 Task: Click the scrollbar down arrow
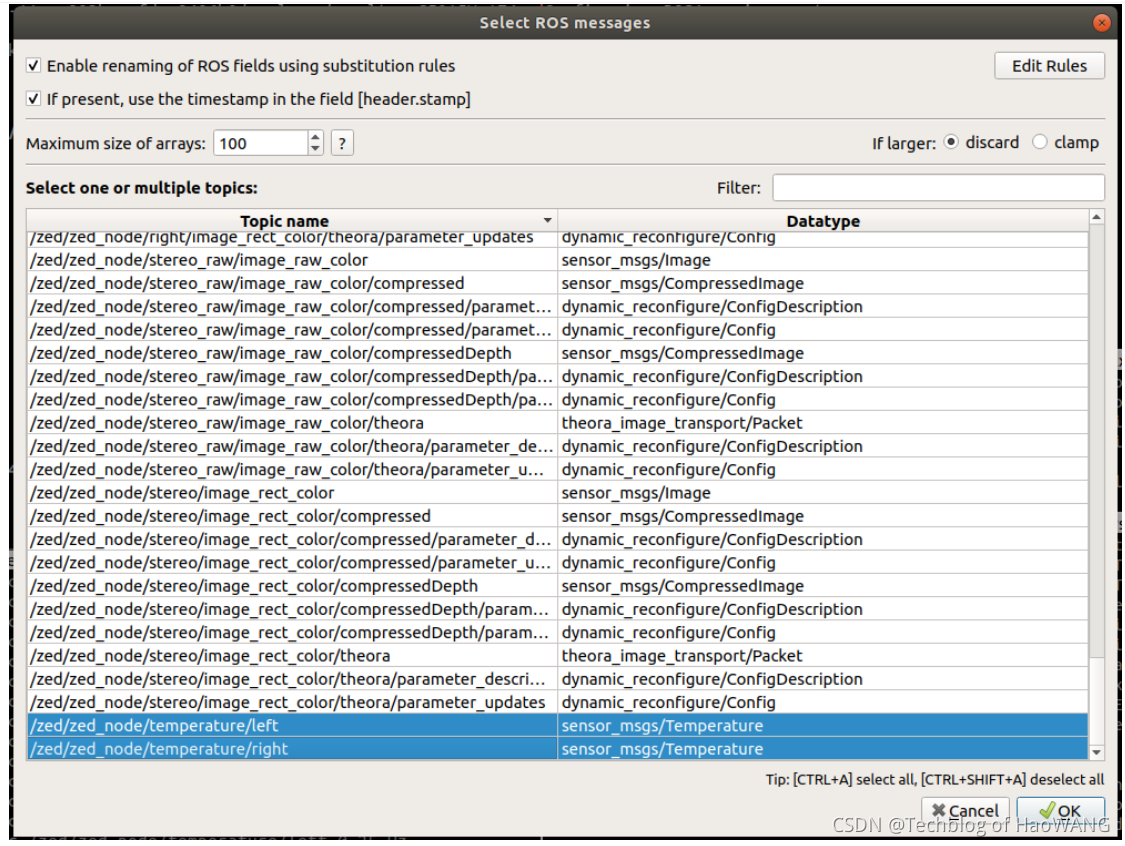[1096, 752]
